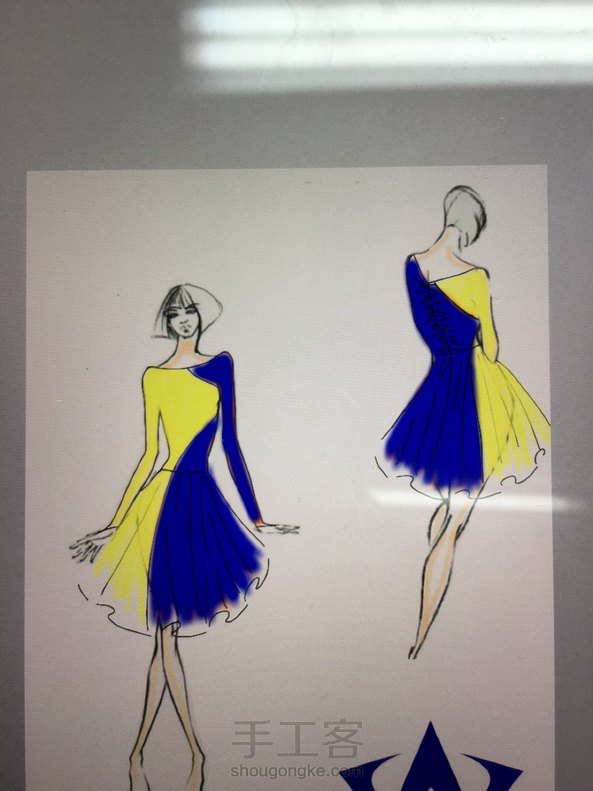Image resolution: width=593 pixels, height=791 pixels.
Task: Click the 手工客 watermark text
Action: tap(297, 739)
